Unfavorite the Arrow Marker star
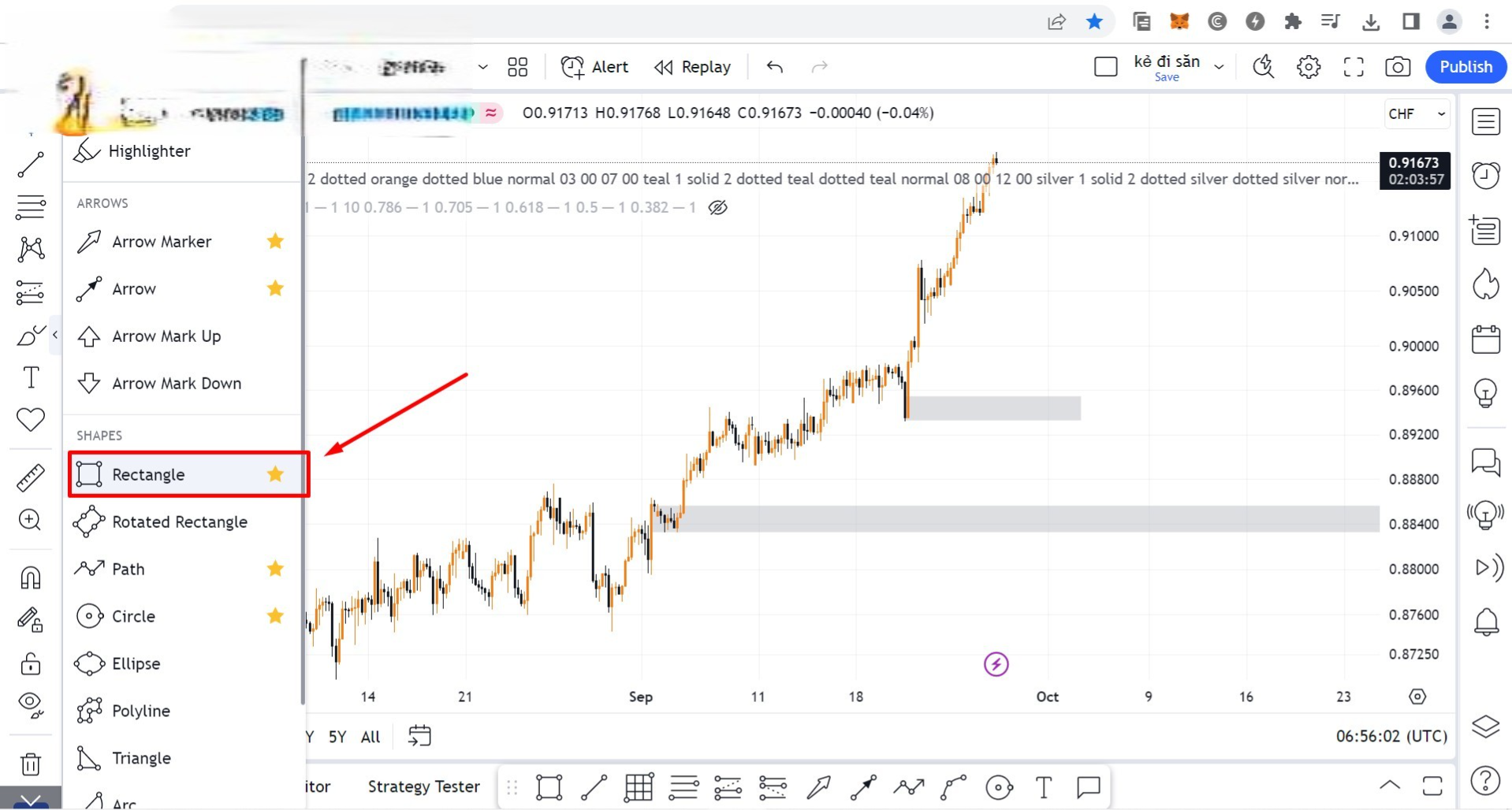This screenshot has height=810, width=1512. pyautogui.click(x=275, y=241)
